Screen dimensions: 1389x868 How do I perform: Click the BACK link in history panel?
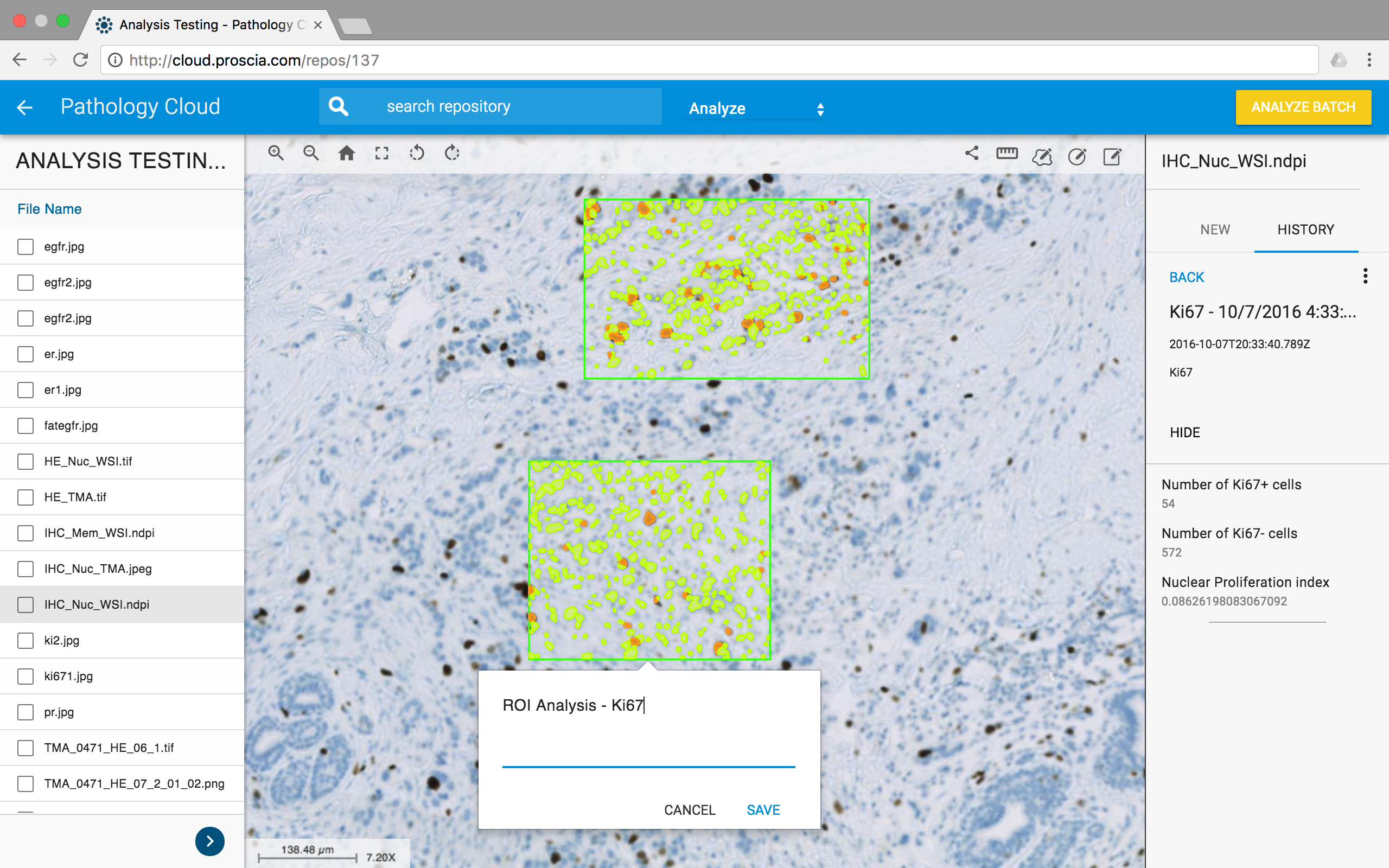[x=1187, y=277]
